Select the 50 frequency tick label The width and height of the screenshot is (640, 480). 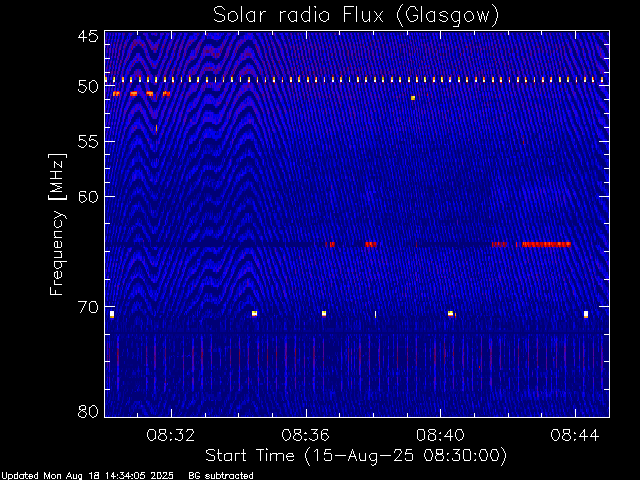coord(88,87)
